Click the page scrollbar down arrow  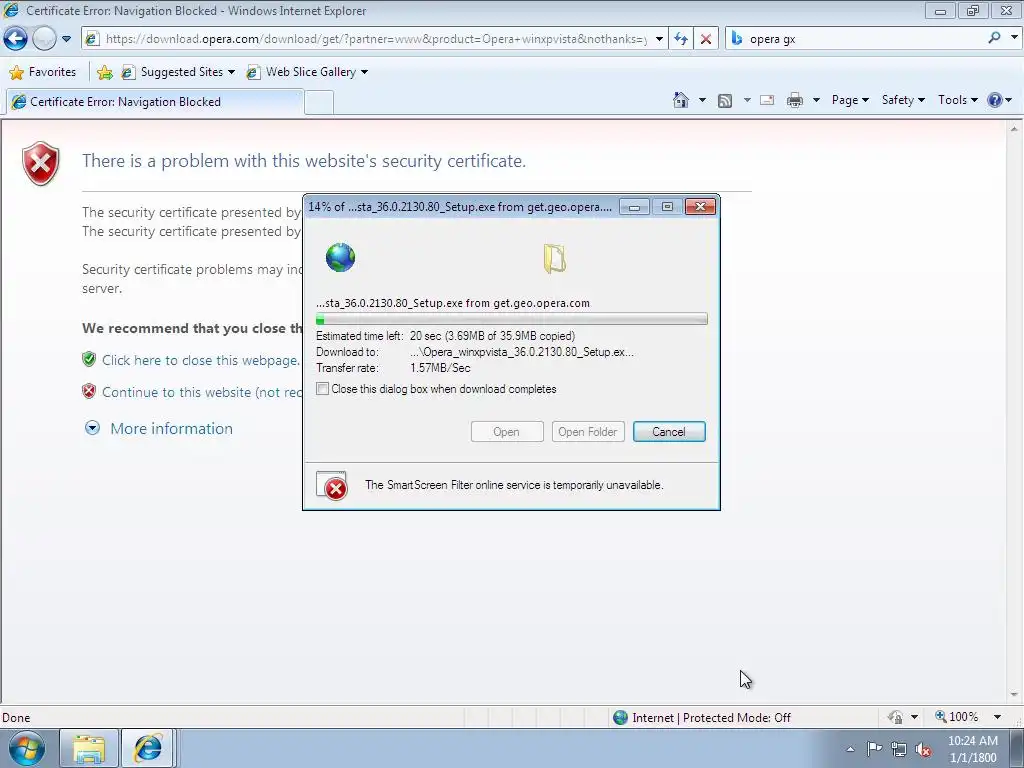[1014, 695]
